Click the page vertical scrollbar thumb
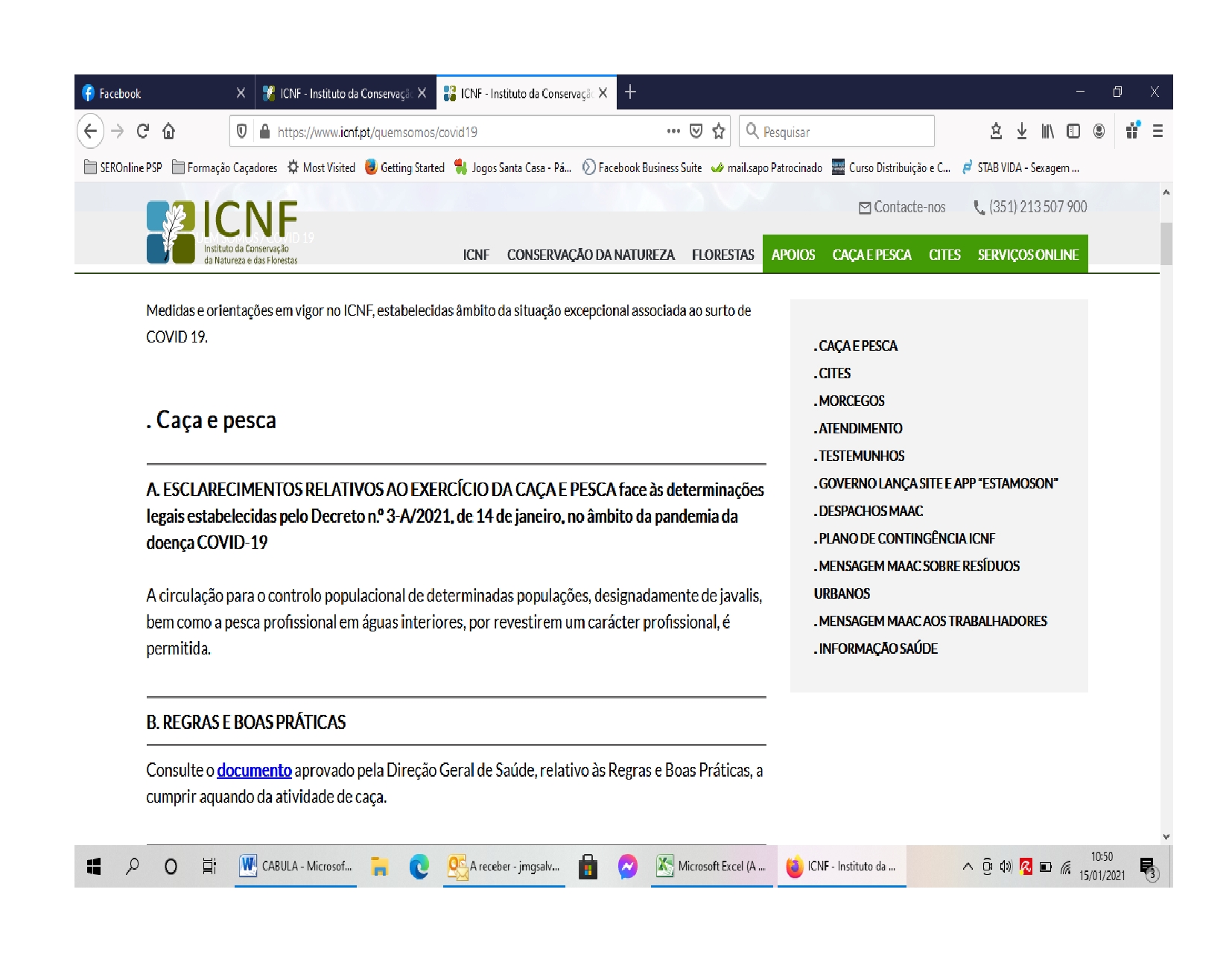1232x968 pixels. [1166, 243]
